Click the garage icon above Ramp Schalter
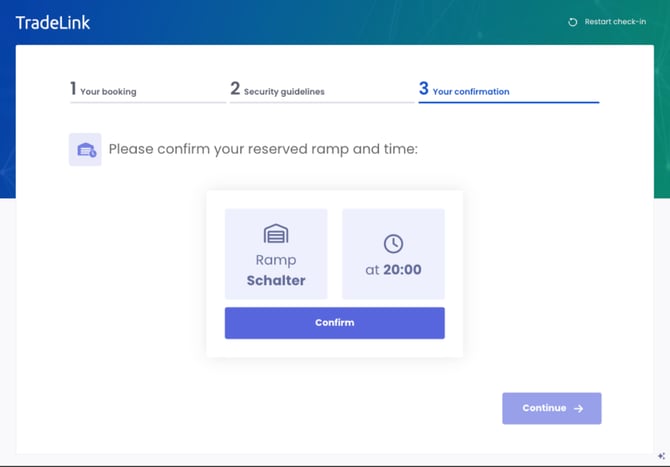Image resolution: width=670 pixels, height=467 pixels. (x=276, y=234)
